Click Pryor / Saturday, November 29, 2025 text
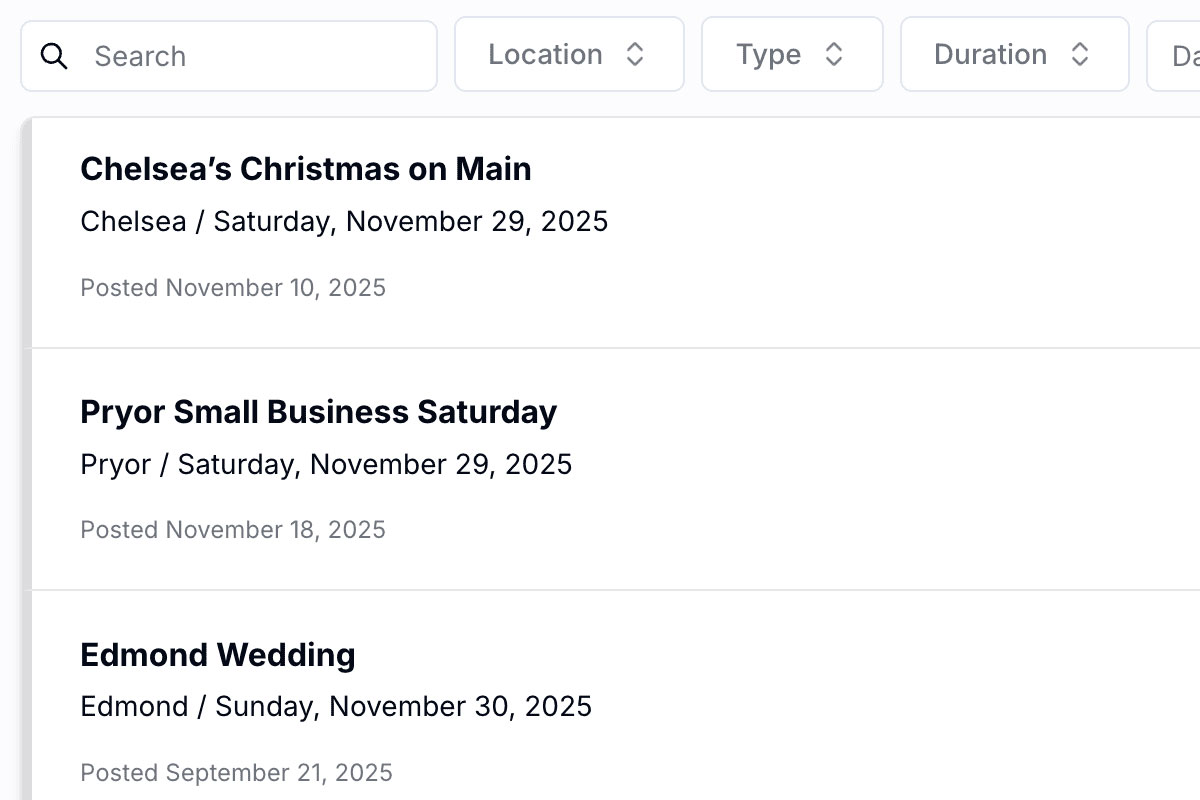Screen dimensions: 1200x800 click(x=326, y=464)
